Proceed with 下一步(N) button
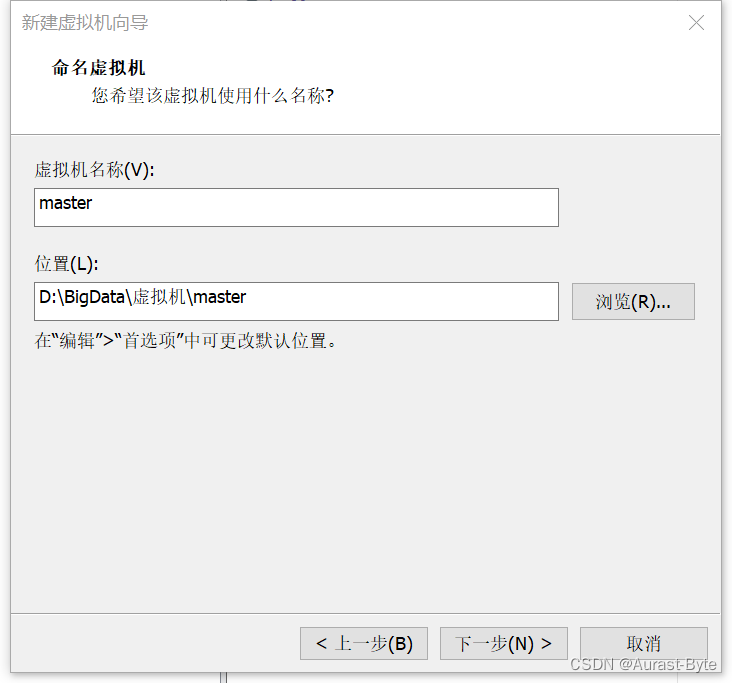 click(x=504, y=643)
